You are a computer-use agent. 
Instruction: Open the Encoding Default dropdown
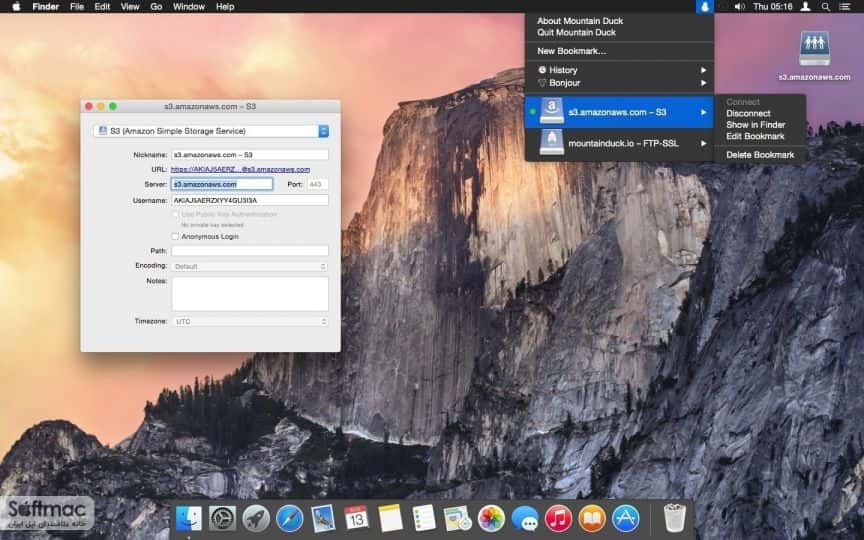(250, 266)
